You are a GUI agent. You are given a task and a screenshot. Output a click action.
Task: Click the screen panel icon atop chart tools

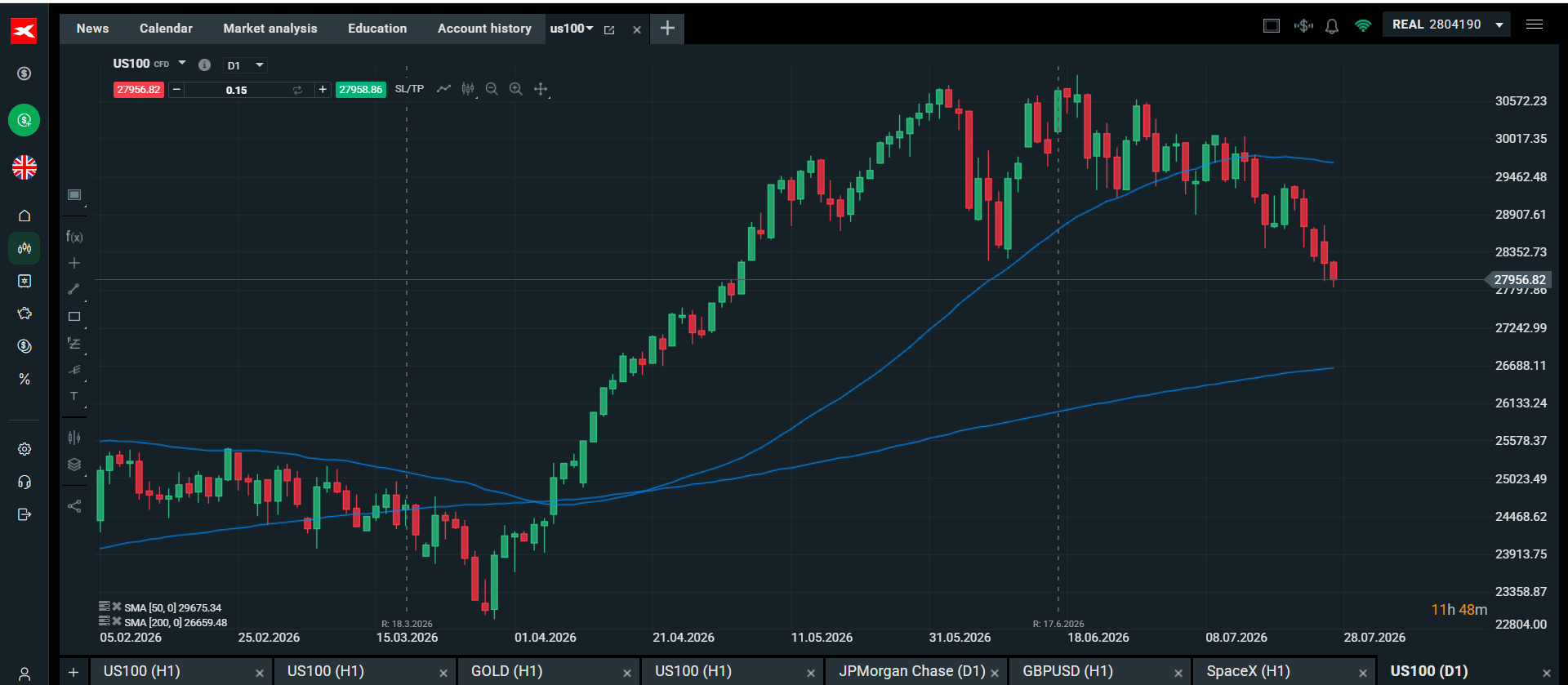[74, 194]
